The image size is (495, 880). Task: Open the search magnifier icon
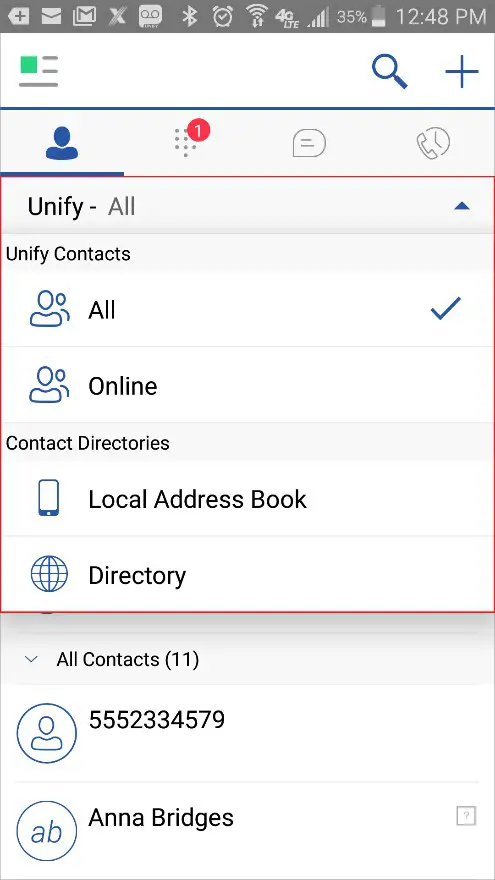click(389, 71)
